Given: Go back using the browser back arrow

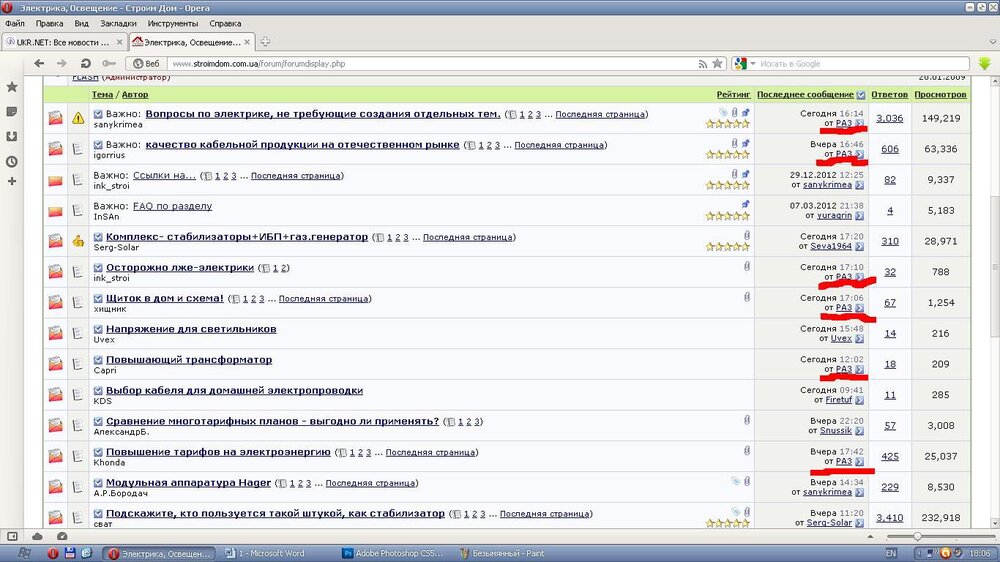Looking at the screenshot, I should [38, 63].
